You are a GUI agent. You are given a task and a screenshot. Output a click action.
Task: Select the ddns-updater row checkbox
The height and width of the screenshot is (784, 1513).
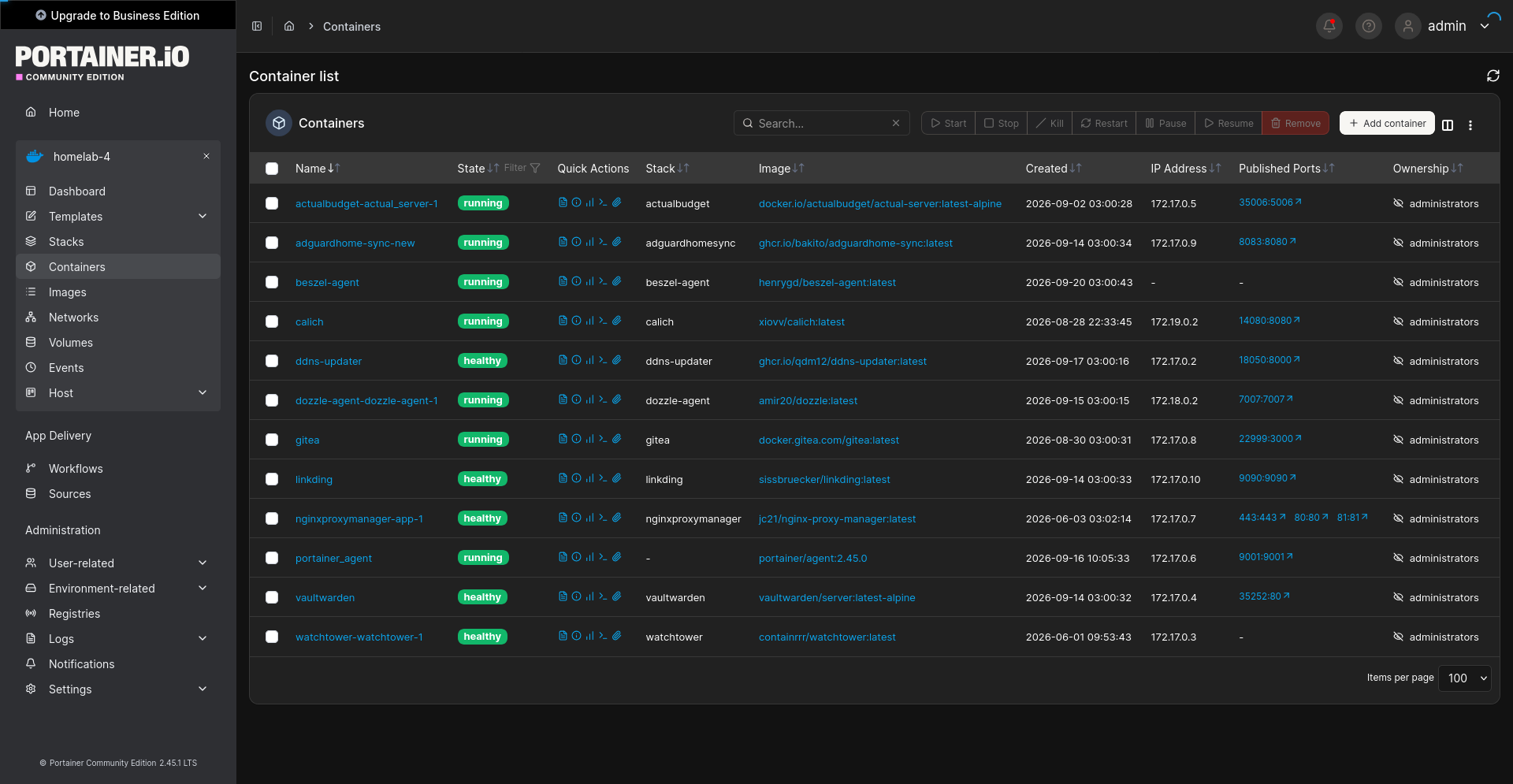point(272,361)
